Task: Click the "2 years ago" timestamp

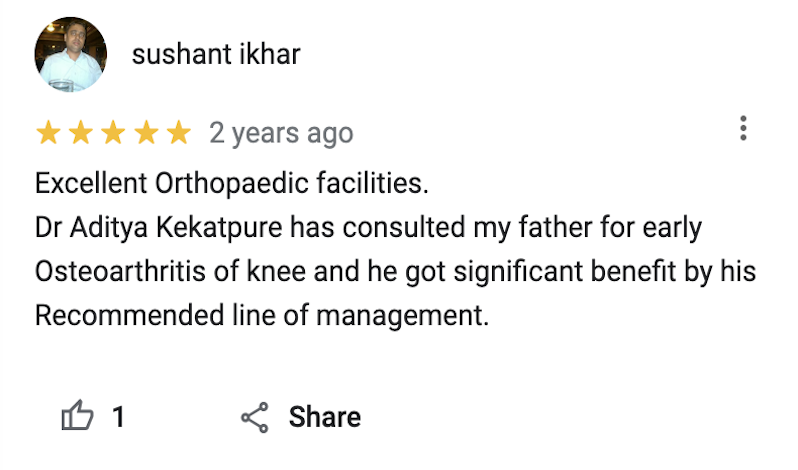Action: tap(281, 133)
